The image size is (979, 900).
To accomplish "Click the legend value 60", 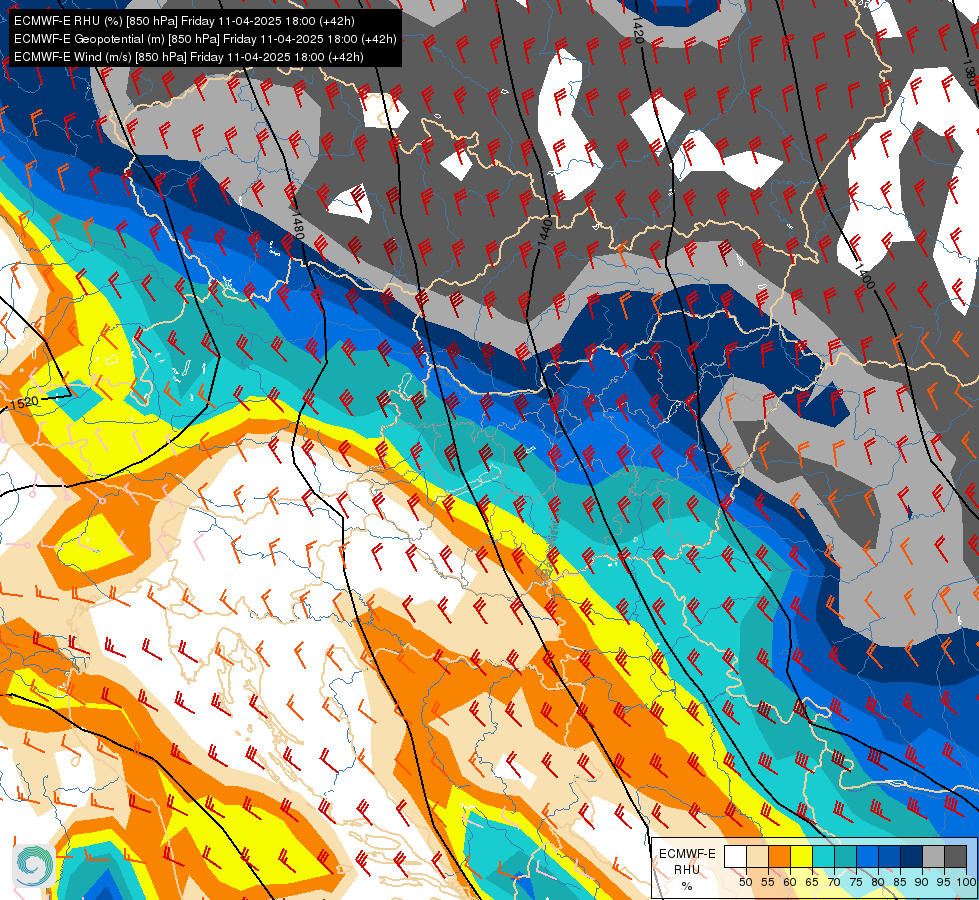I will click(790, 882).
